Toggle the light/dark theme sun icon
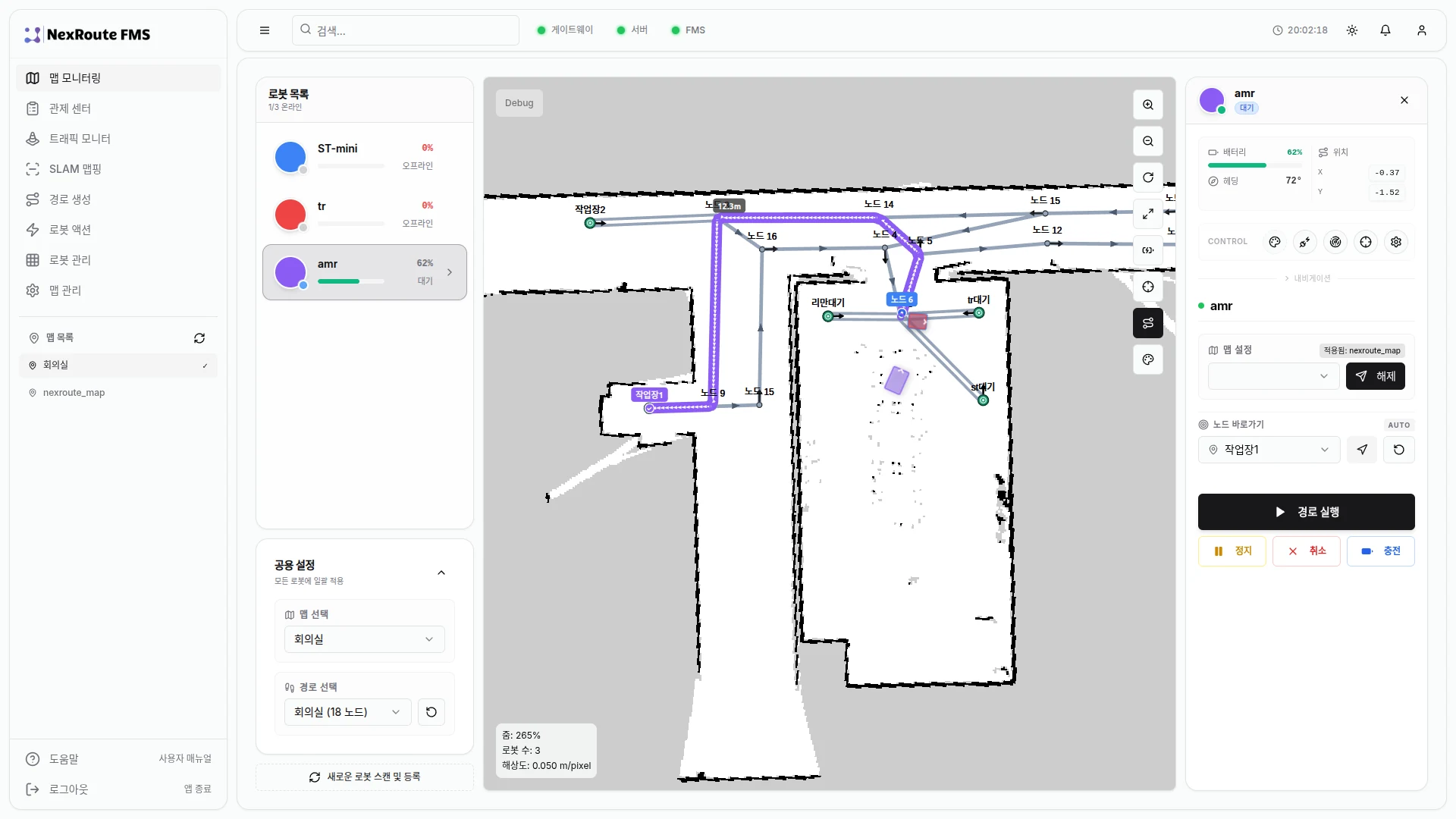This screenshot has width=1456, height=819. click(1352, 30)
